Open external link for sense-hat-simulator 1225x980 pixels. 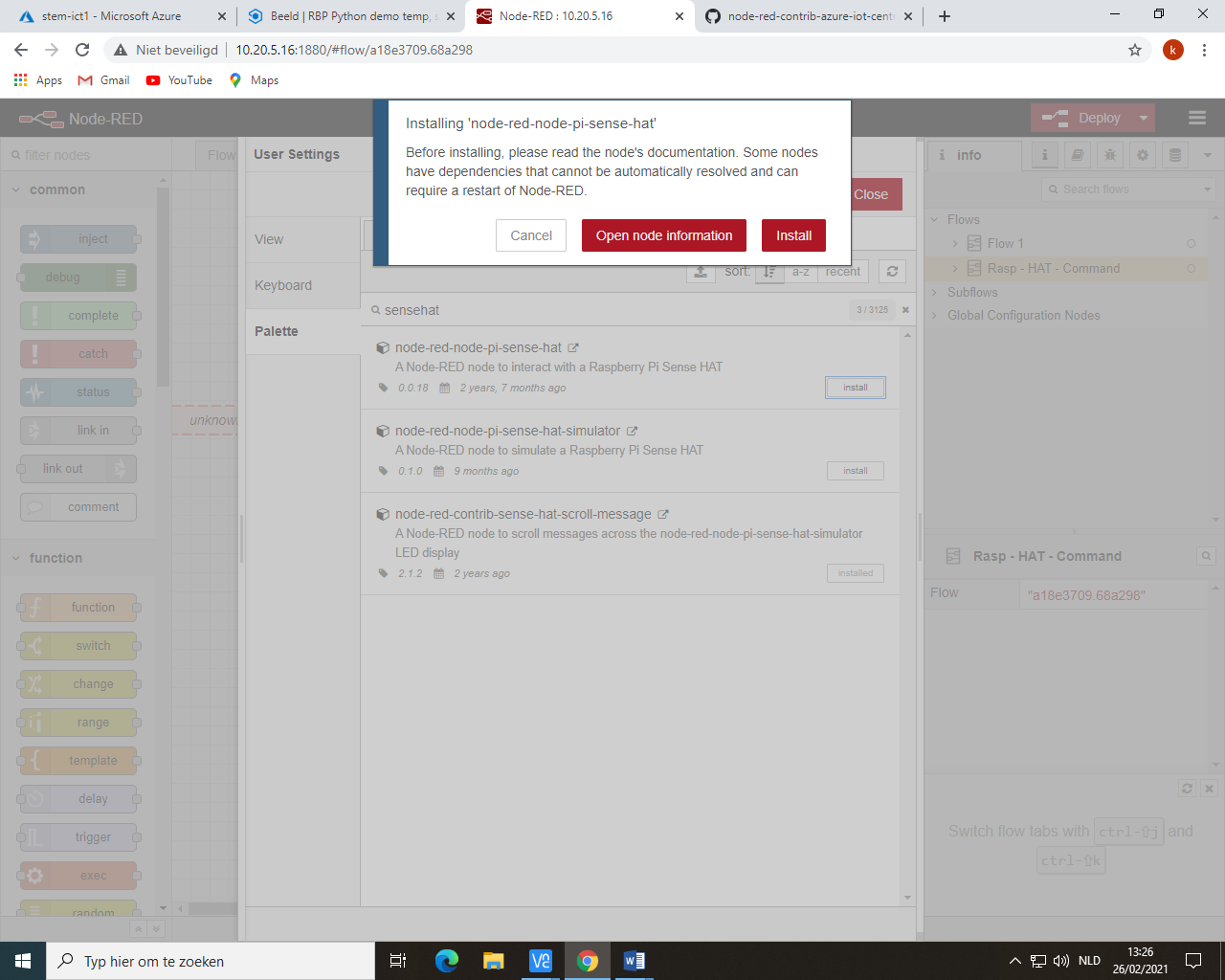[x=632, y=431]
